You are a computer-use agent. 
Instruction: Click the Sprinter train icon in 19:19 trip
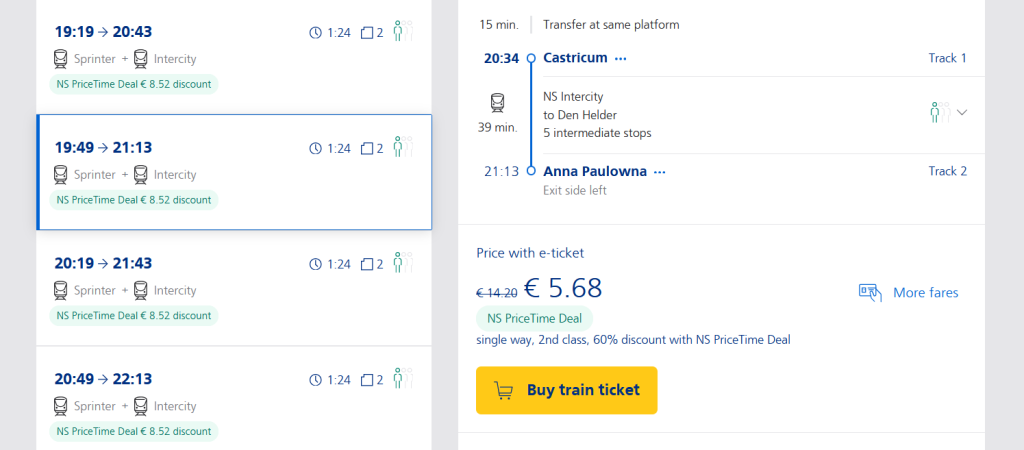60,59
